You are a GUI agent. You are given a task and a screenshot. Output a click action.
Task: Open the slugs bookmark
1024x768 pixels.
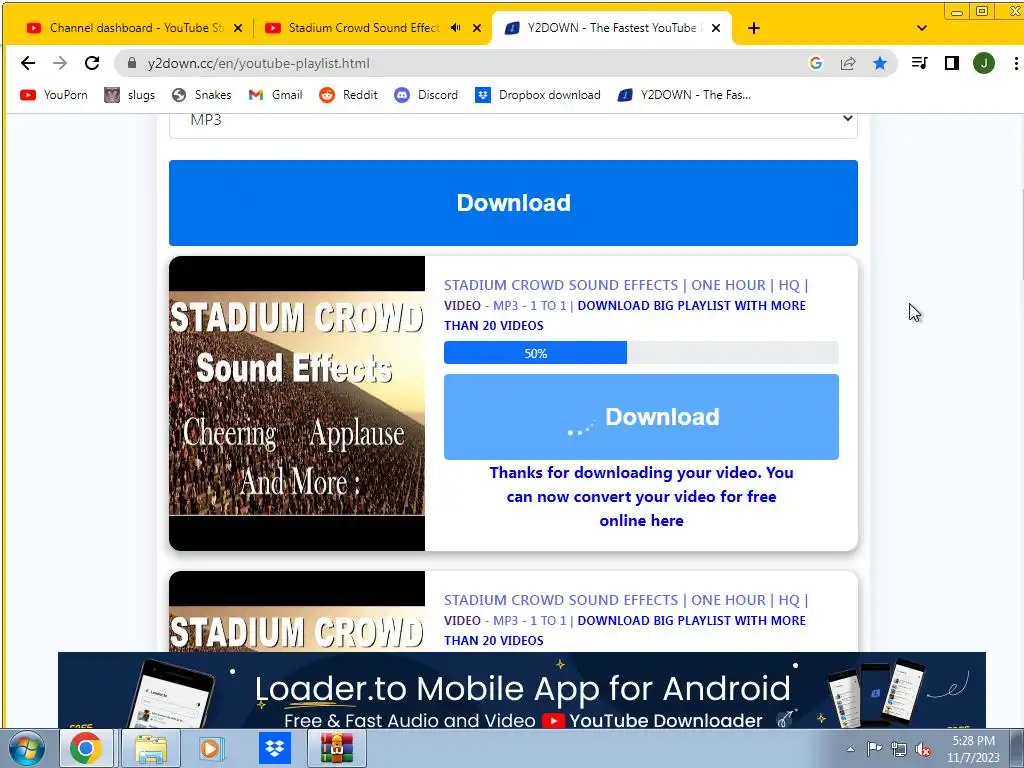pos(130,95)
